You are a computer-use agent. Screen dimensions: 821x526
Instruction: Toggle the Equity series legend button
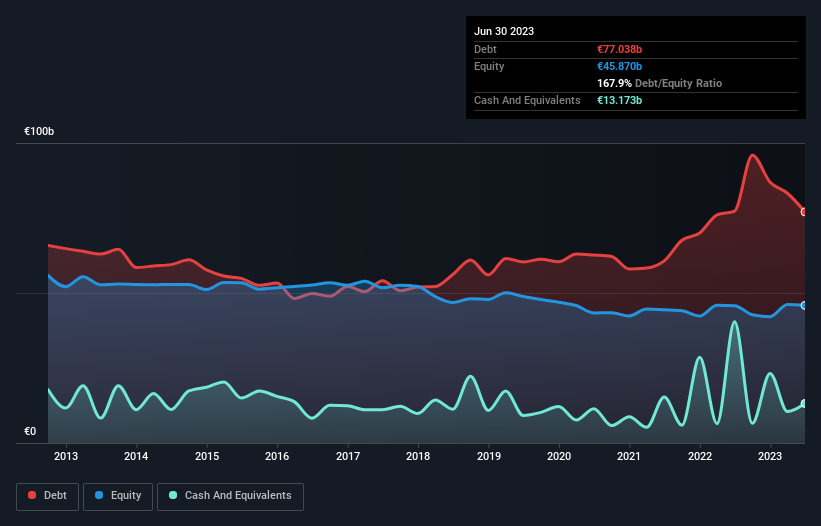tap(118, 496)
